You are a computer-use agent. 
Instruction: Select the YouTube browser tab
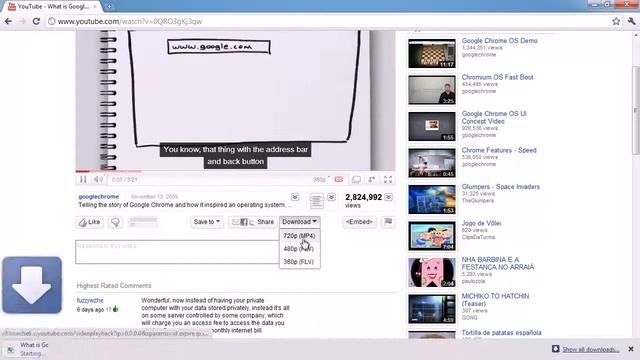coord(53,7)
